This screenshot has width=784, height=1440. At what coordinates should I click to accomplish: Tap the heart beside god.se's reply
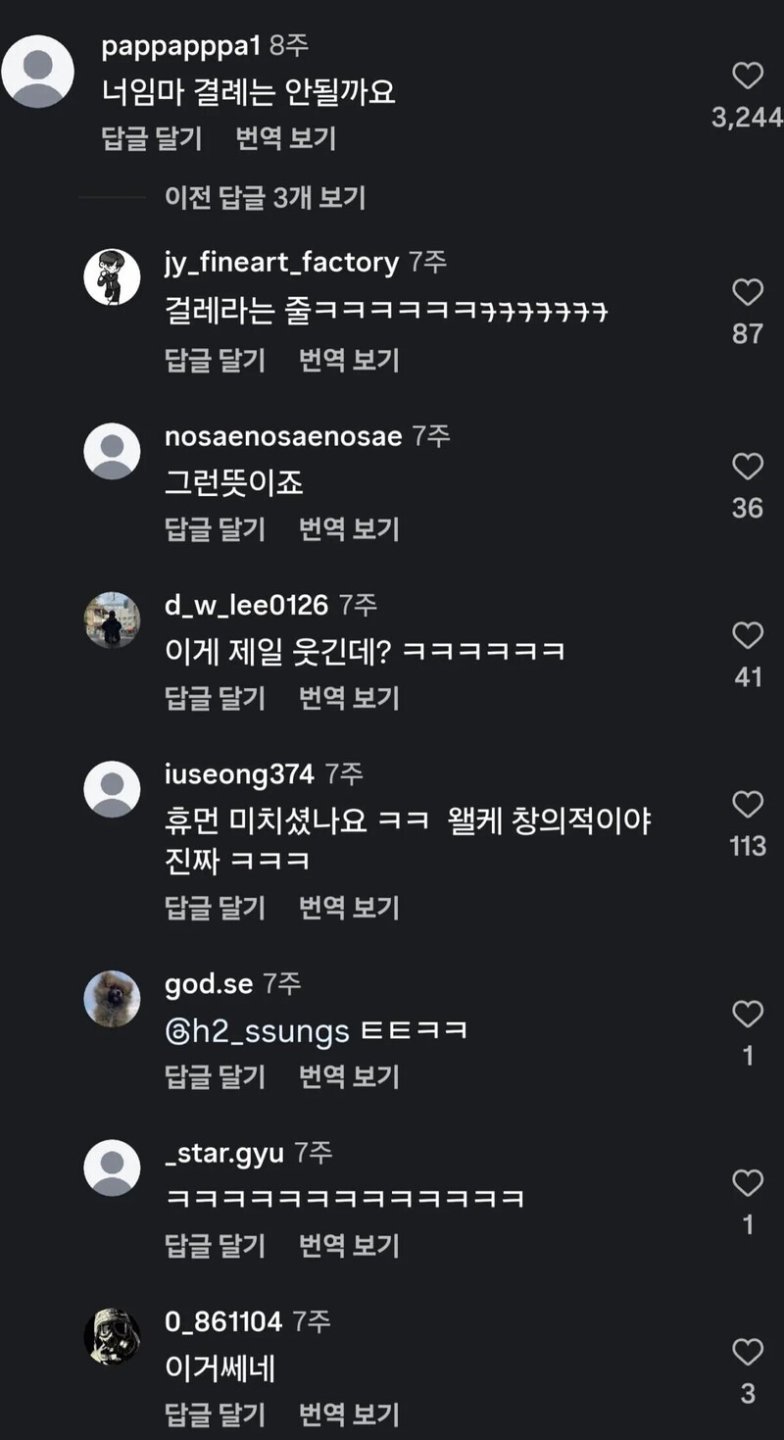pos(747,1015)
